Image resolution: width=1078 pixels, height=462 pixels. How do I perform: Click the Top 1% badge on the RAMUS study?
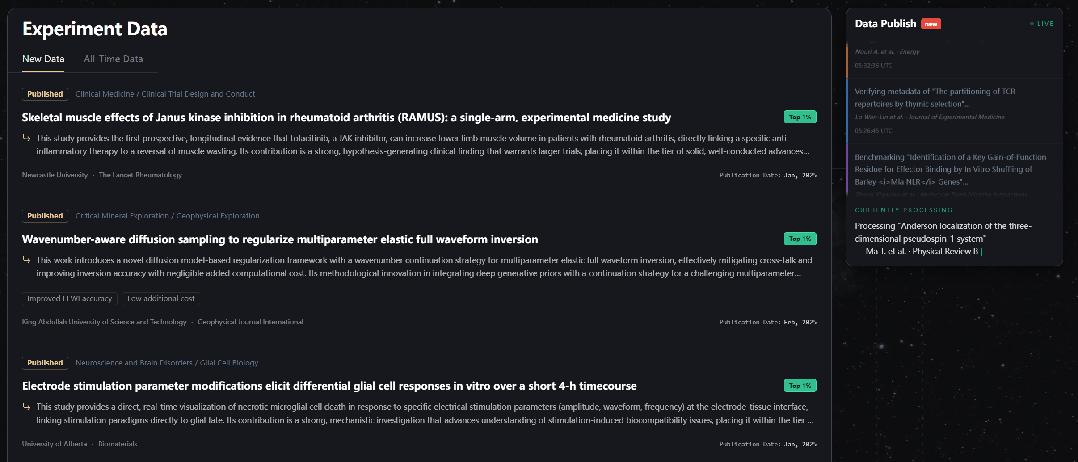(x=800, y=117)
